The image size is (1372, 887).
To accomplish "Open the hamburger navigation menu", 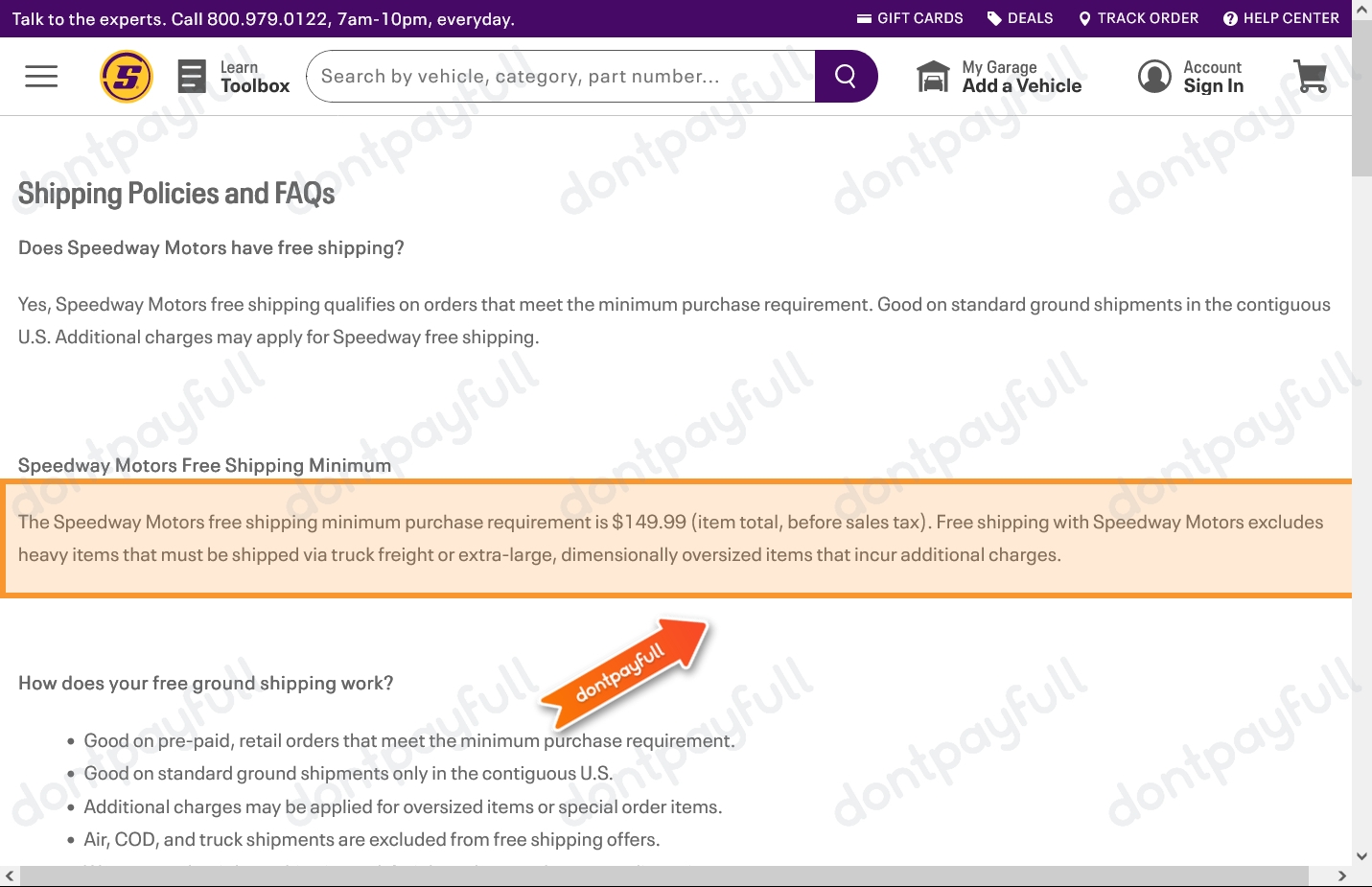I will point(41,77).
